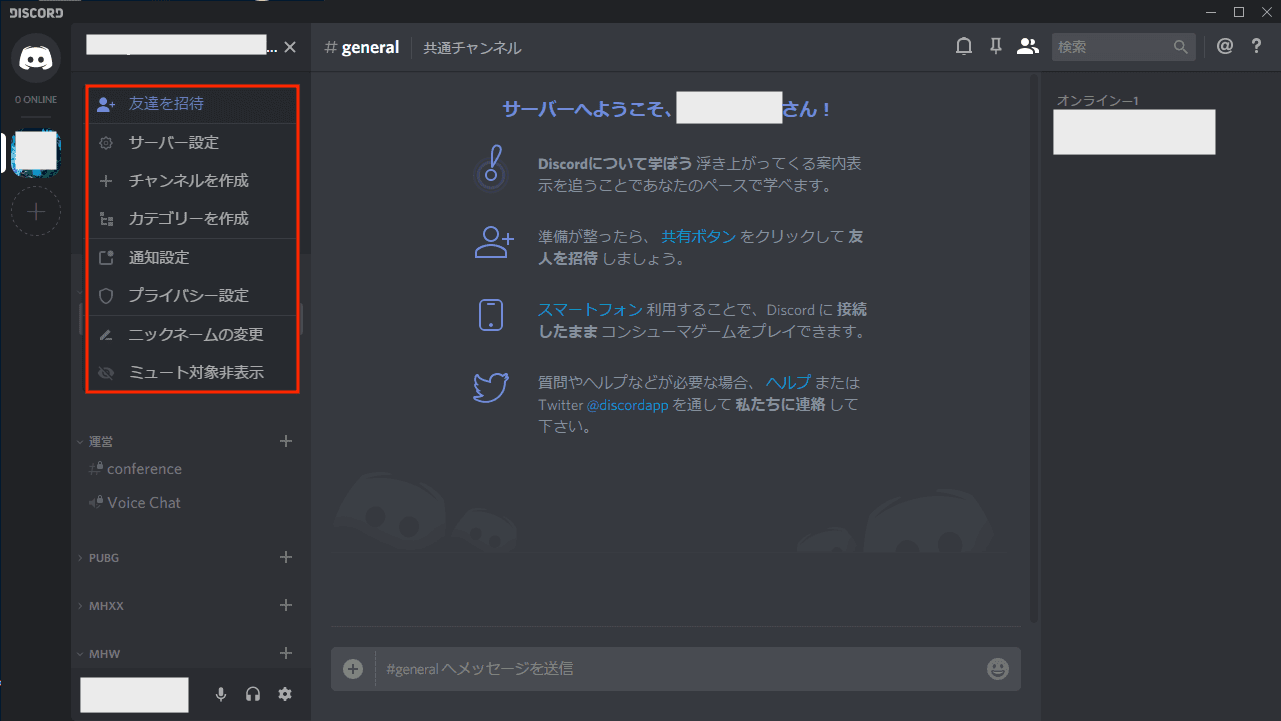Open the ヘルプ link in welcome text
Image resolution: width=1281 pixels, height=721 pixels.
click(788, 382)
